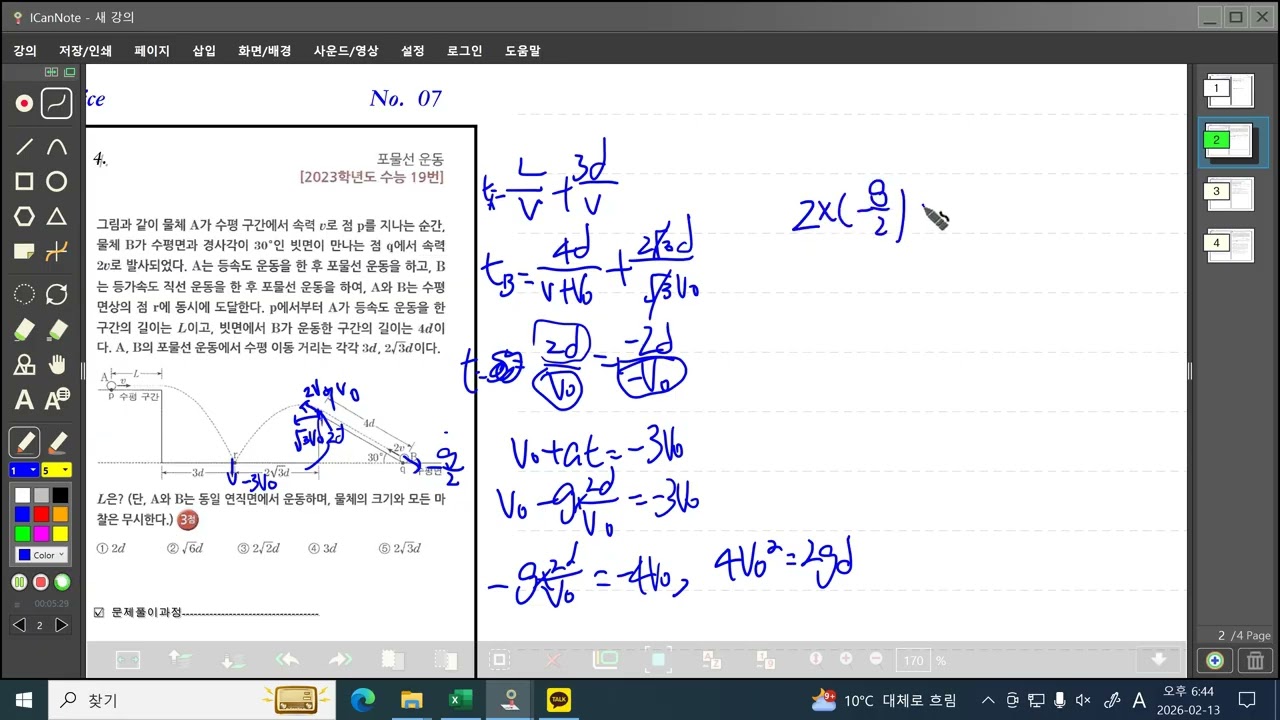Select the green eraser tool
The image size is (1280, 720).
tap(25, 329)
